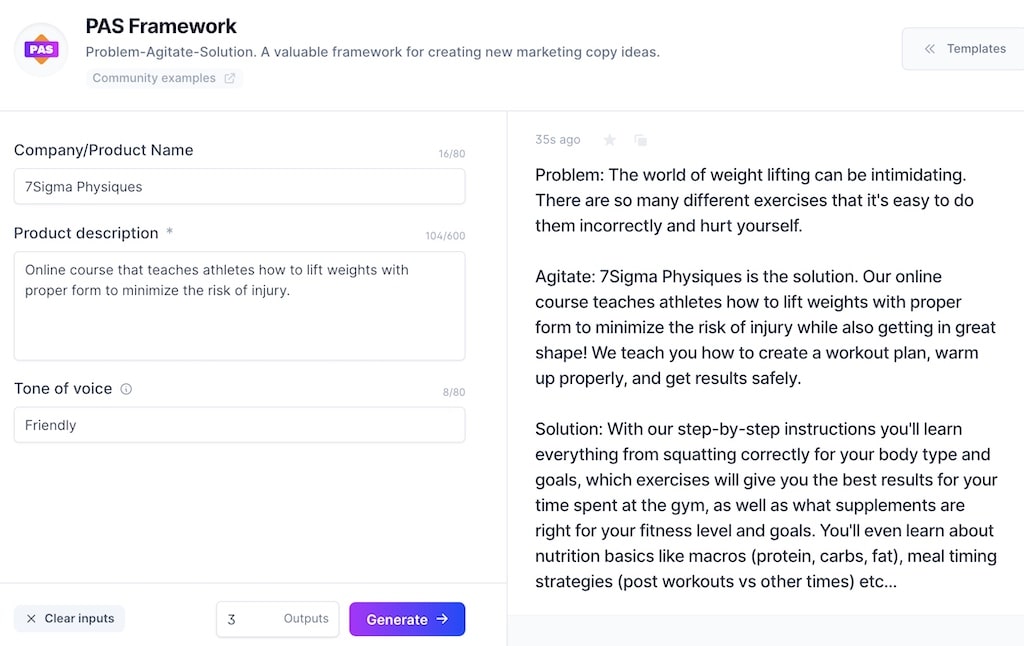Favorite the output with the star icon

[x=609, y=140]
